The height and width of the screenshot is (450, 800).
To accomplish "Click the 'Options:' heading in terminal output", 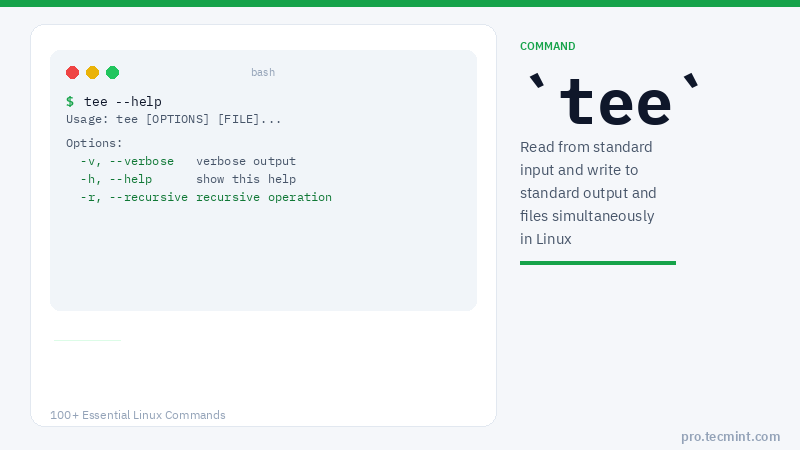I will [94, 143].
